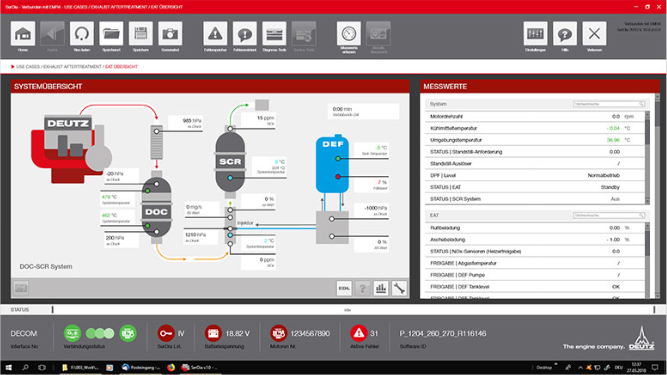Open the Hilfe help icon
Image resolution: width=667 pixels, height=375 pixels.
tap(564, 34)
